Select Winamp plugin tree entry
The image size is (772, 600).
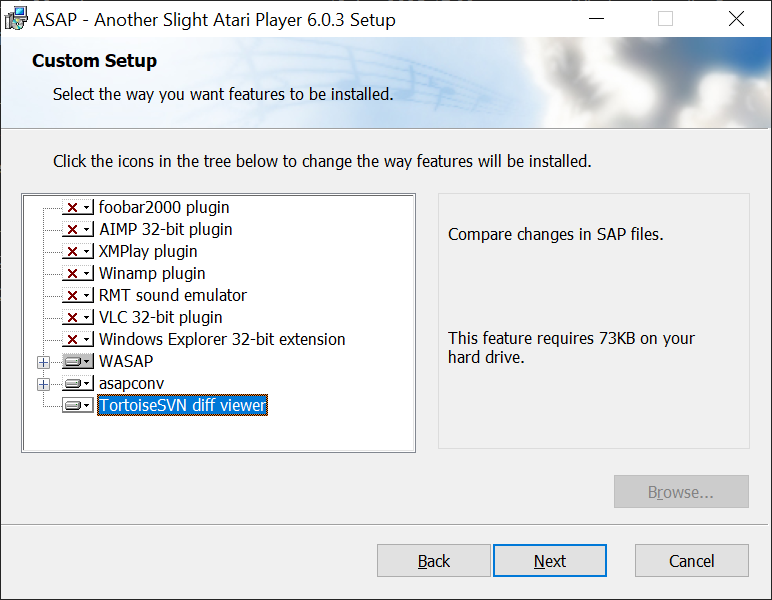pos(152,273)
